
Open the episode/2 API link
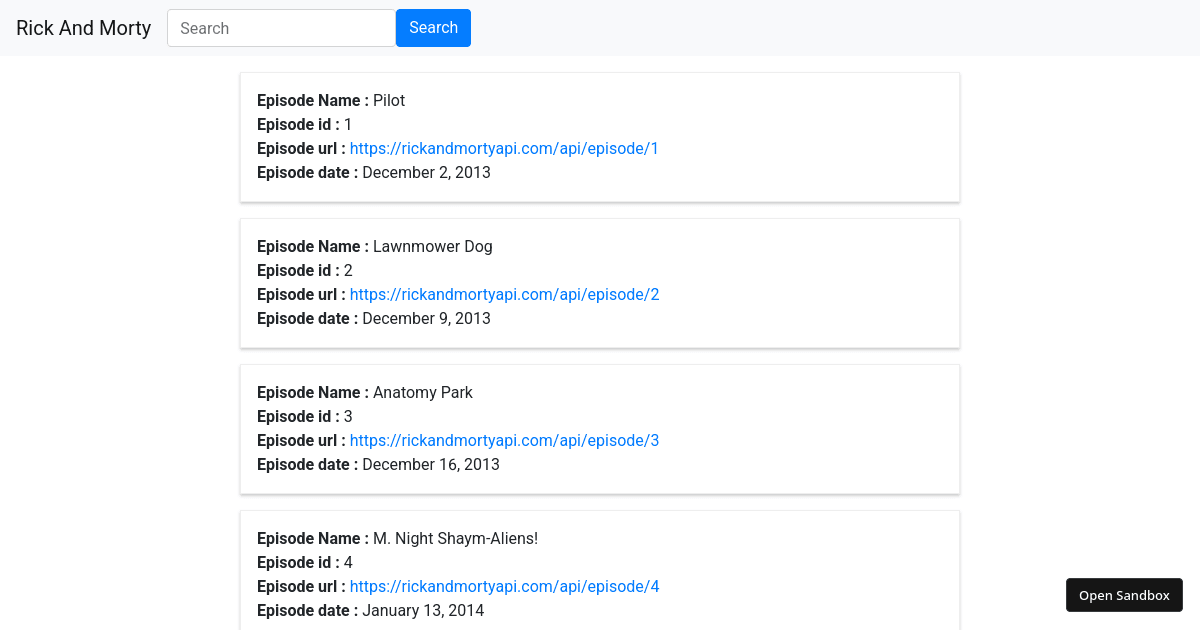click(x=504, y=295)
